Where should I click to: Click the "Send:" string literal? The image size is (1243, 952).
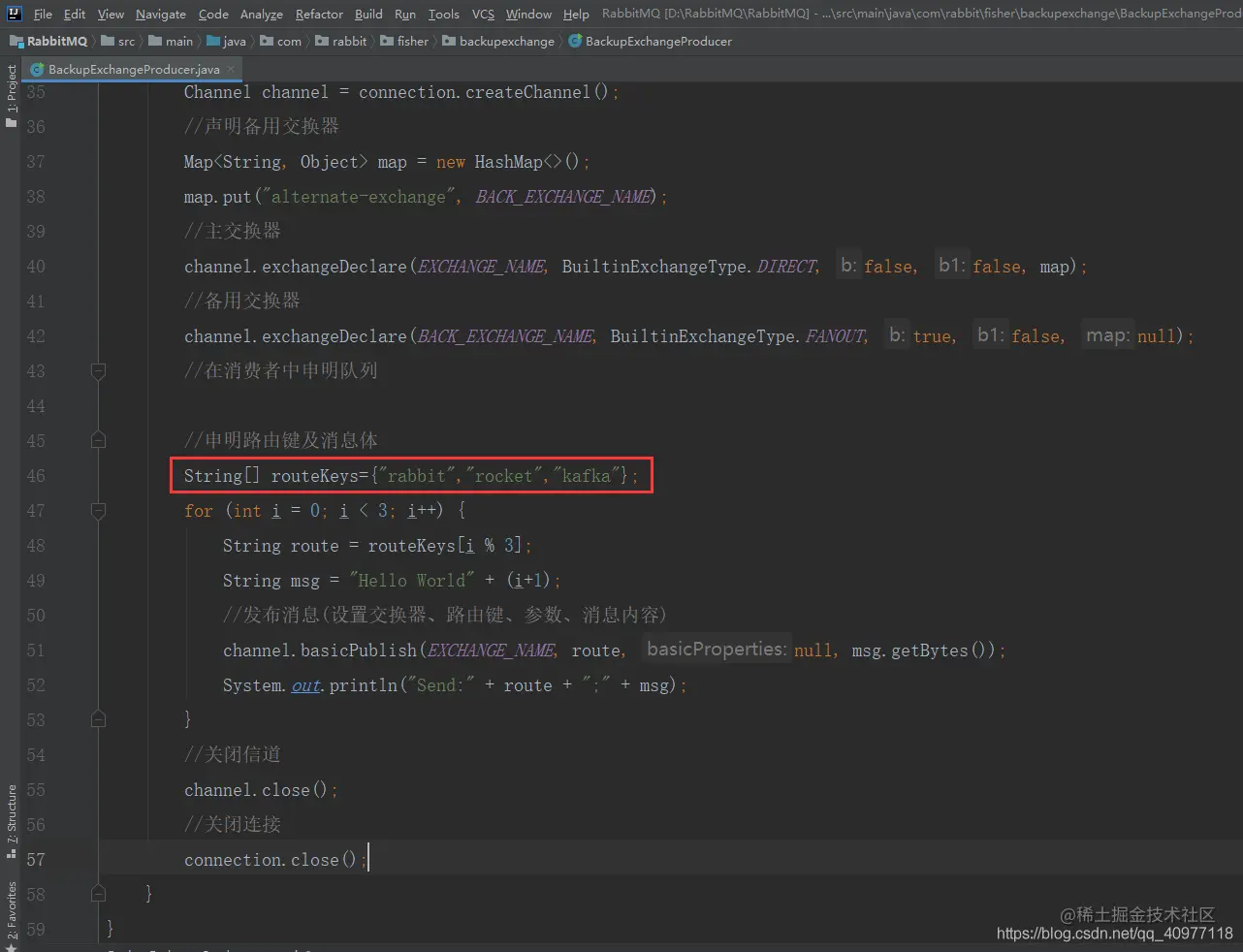pyautogui.click(x=441, y=685)
